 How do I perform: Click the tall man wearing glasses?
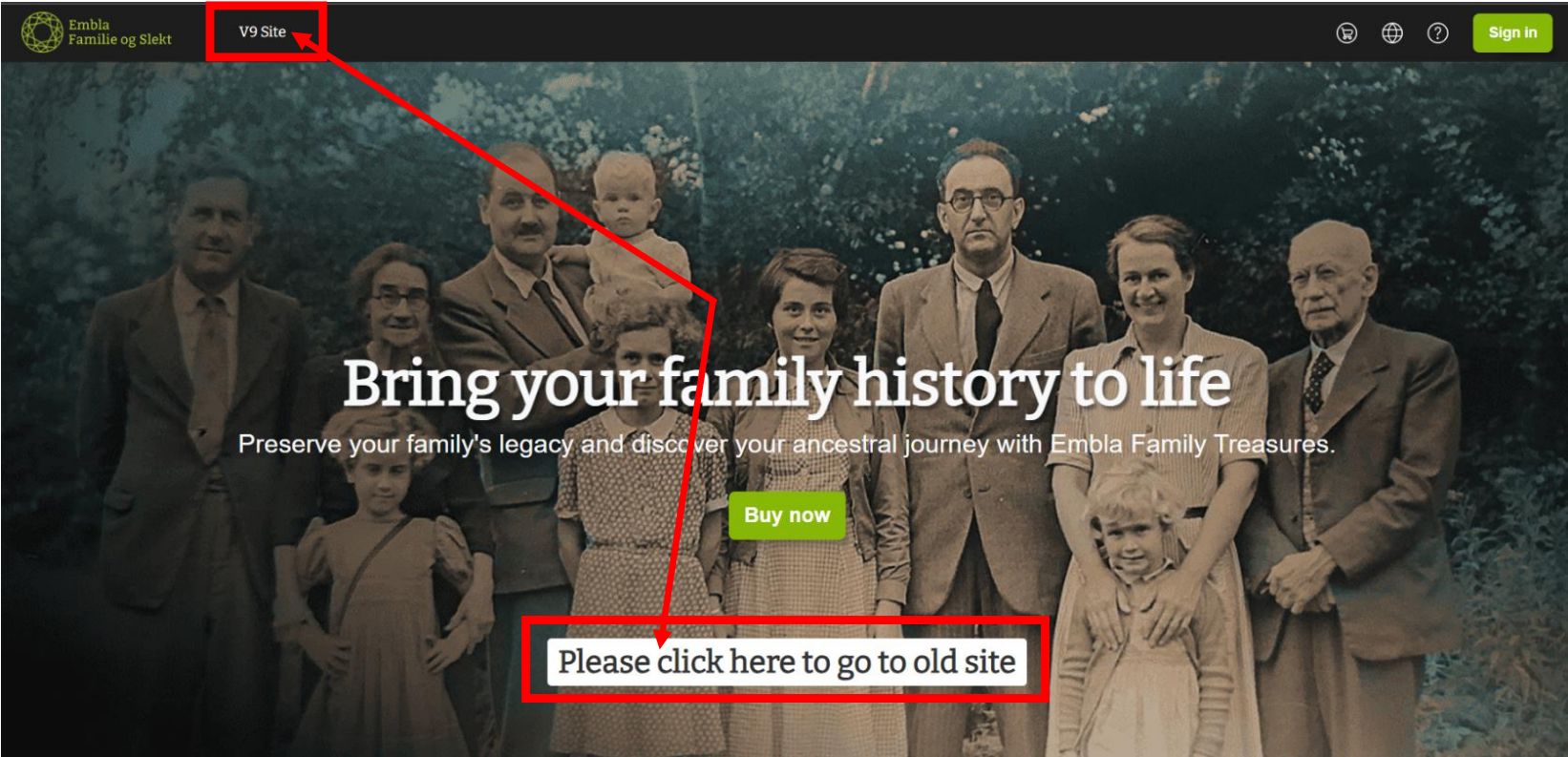984,382
